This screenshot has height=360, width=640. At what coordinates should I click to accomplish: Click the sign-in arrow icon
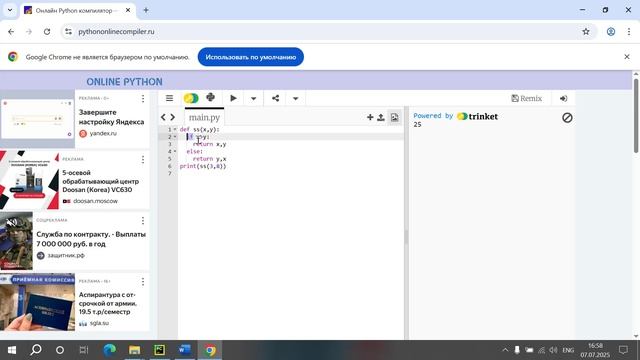563,98
